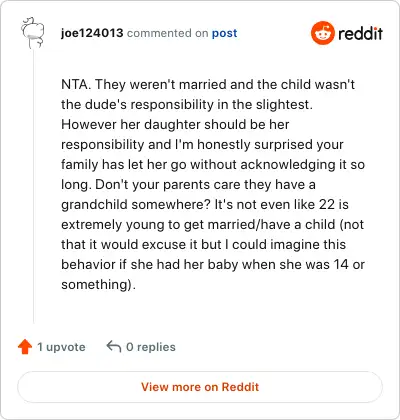Click the word 'responsibility' in the second line

tap(172, 105)
